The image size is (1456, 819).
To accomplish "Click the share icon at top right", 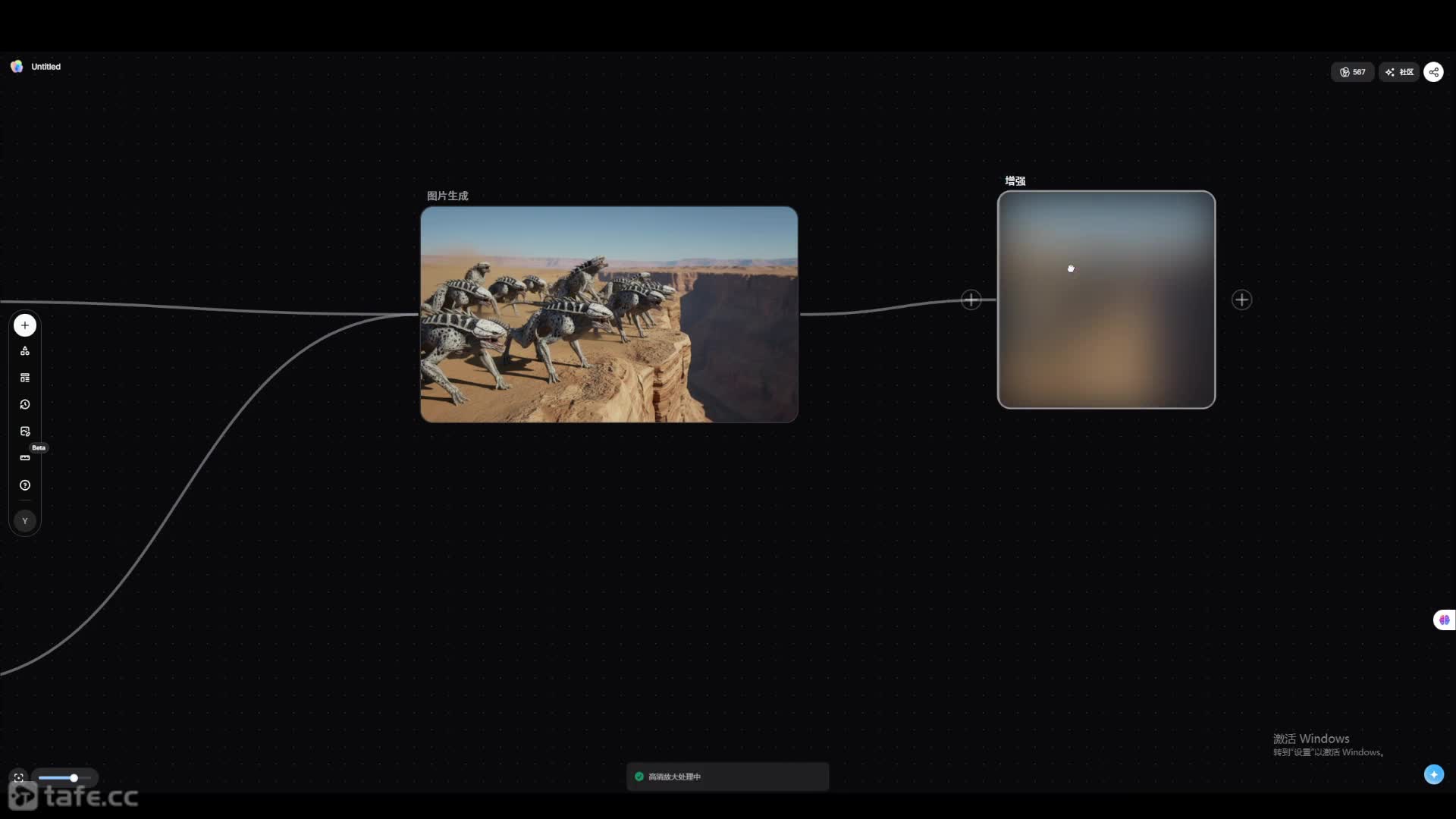I will click(x=1433, y=72).
